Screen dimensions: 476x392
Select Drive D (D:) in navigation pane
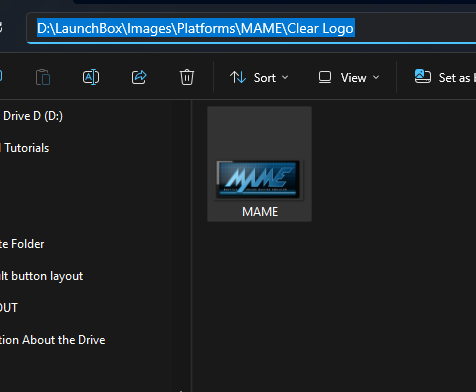[x=33, y=116]
